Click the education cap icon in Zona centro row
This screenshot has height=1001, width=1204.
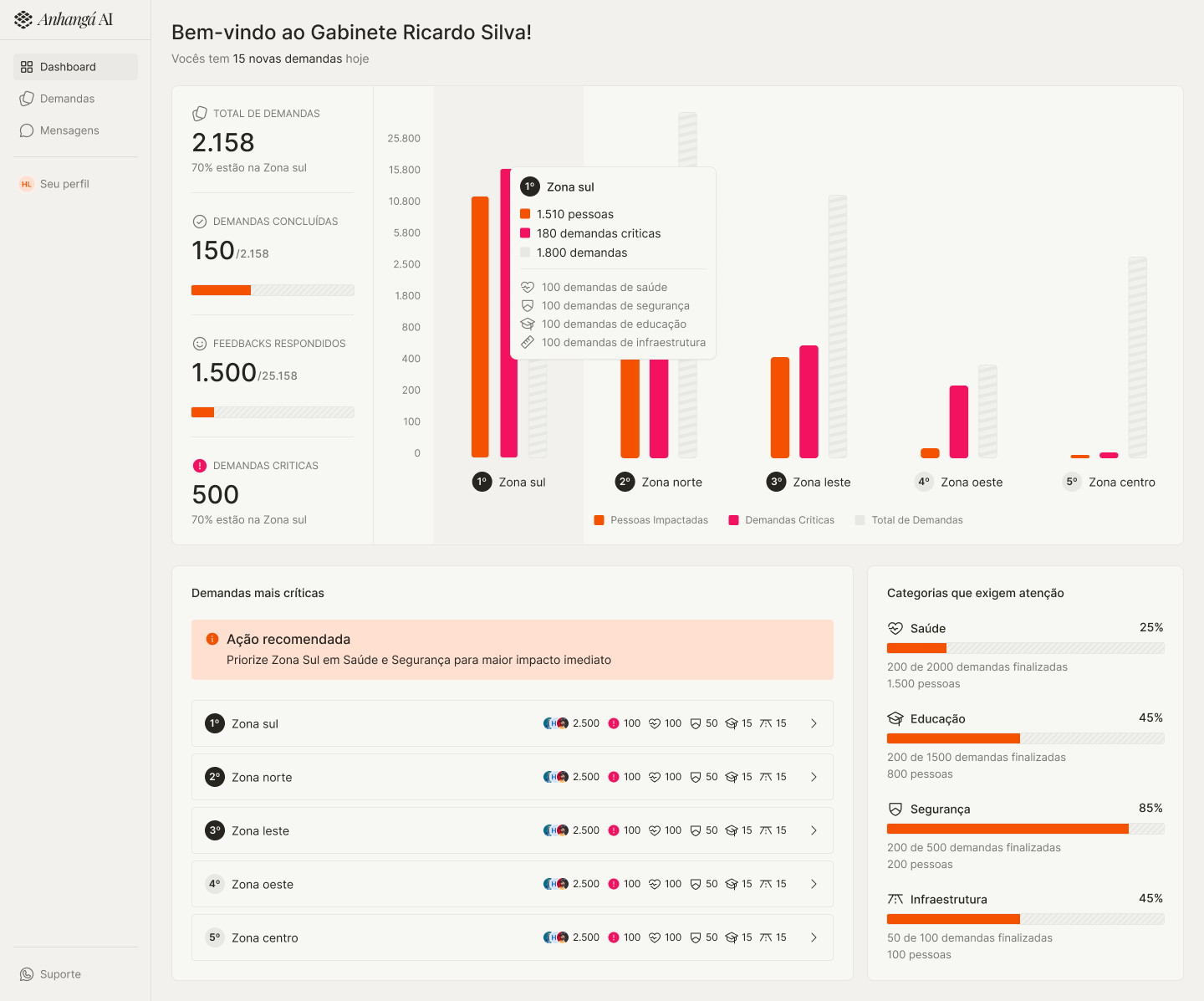pos(732,937)
